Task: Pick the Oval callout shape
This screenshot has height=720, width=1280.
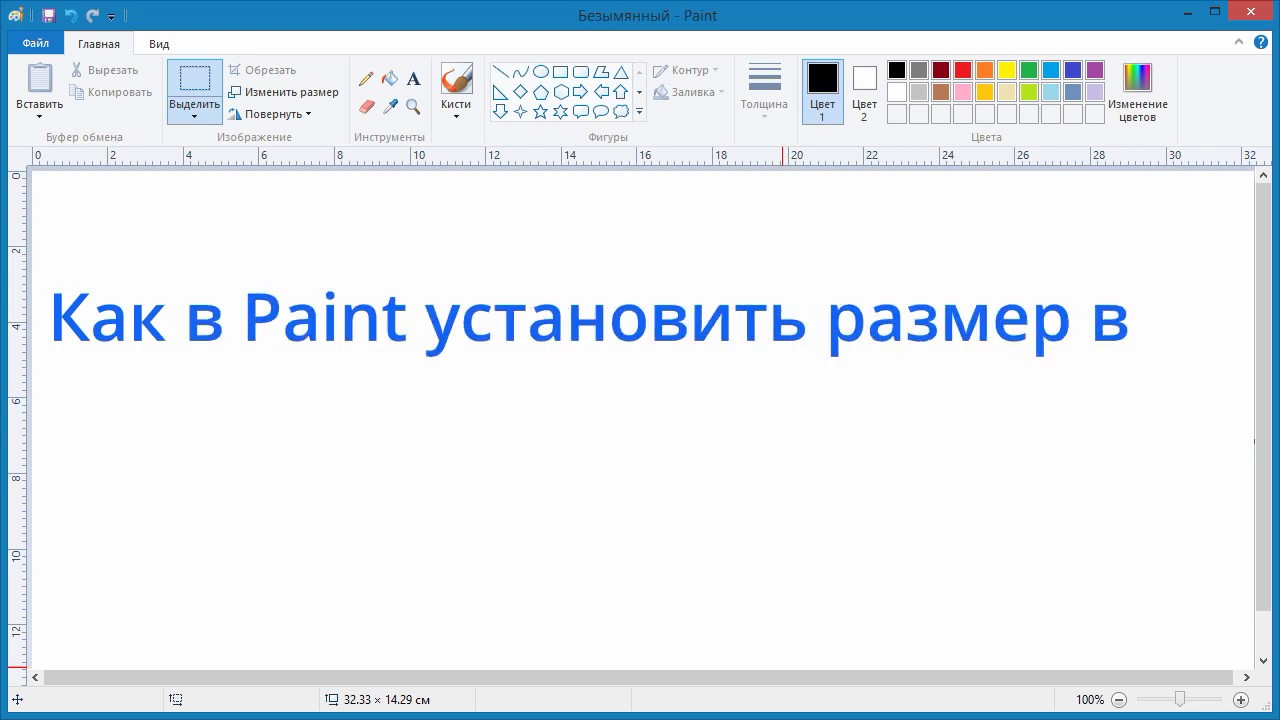Action: pyautogui.click(x=600, y=112)
